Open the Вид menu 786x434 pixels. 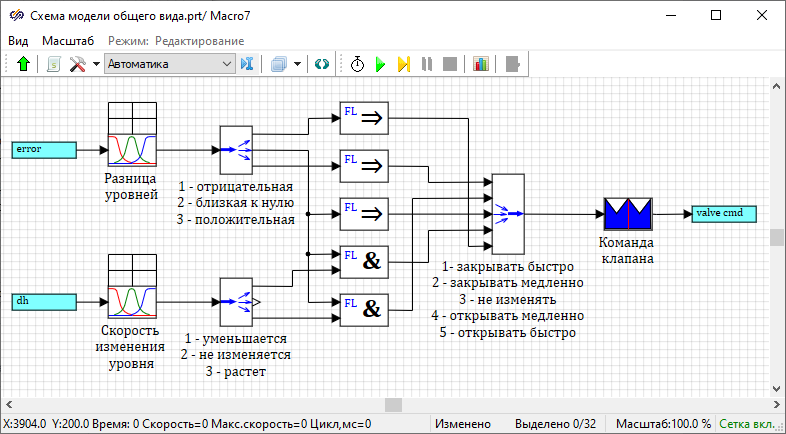click(18, 41)
